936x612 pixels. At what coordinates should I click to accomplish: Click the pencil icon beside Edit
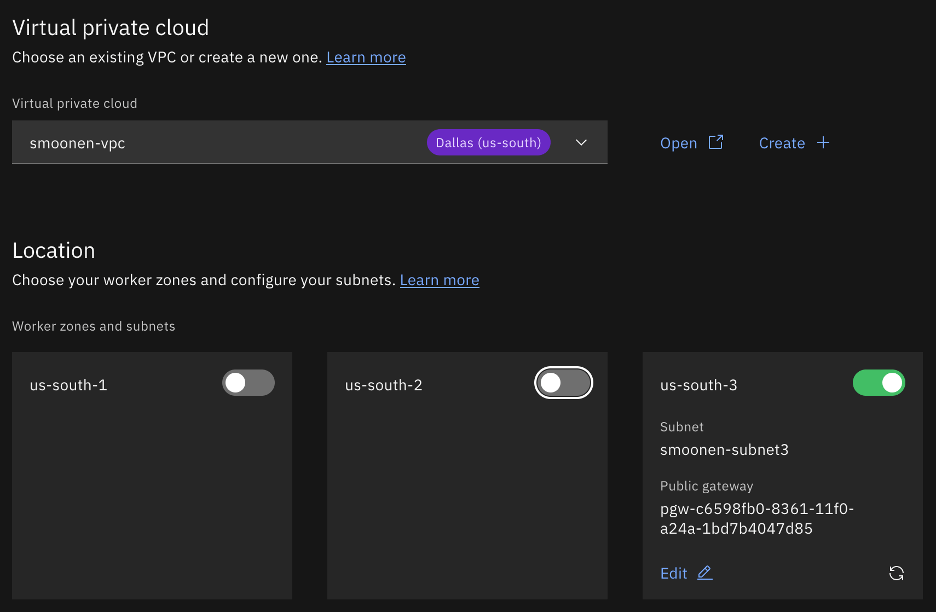[x=705, y=573]
